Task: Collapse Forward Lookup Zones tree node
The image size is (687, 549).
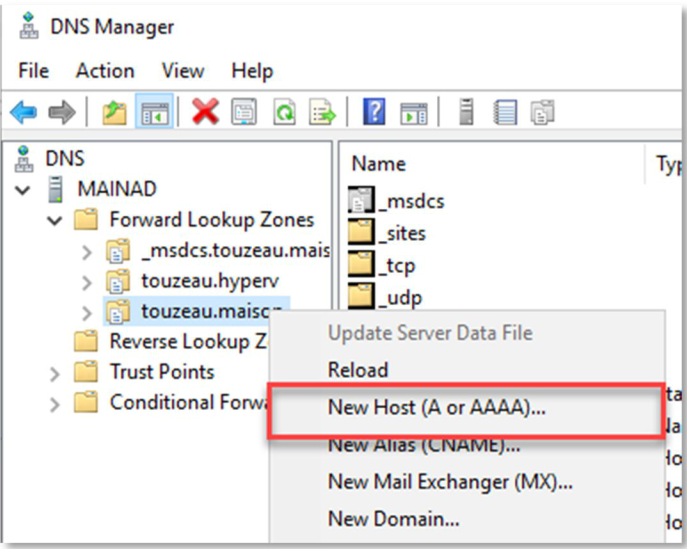Action: (x=54, y=220)
